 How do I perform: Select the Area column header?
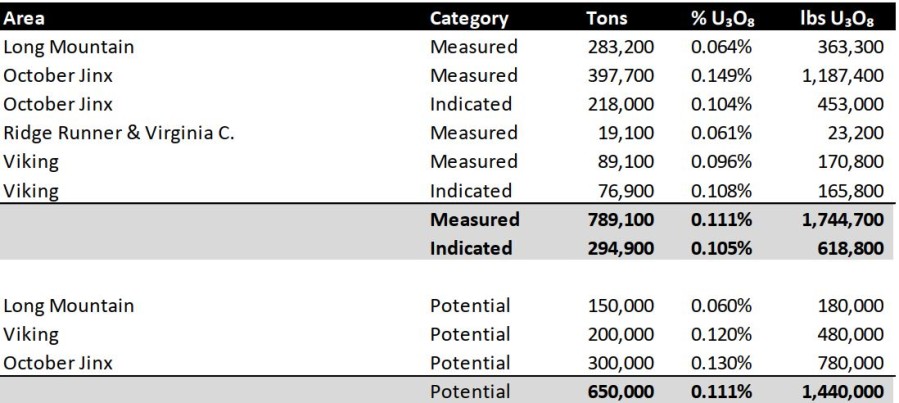pyautogui.click(x=24, y=18)
